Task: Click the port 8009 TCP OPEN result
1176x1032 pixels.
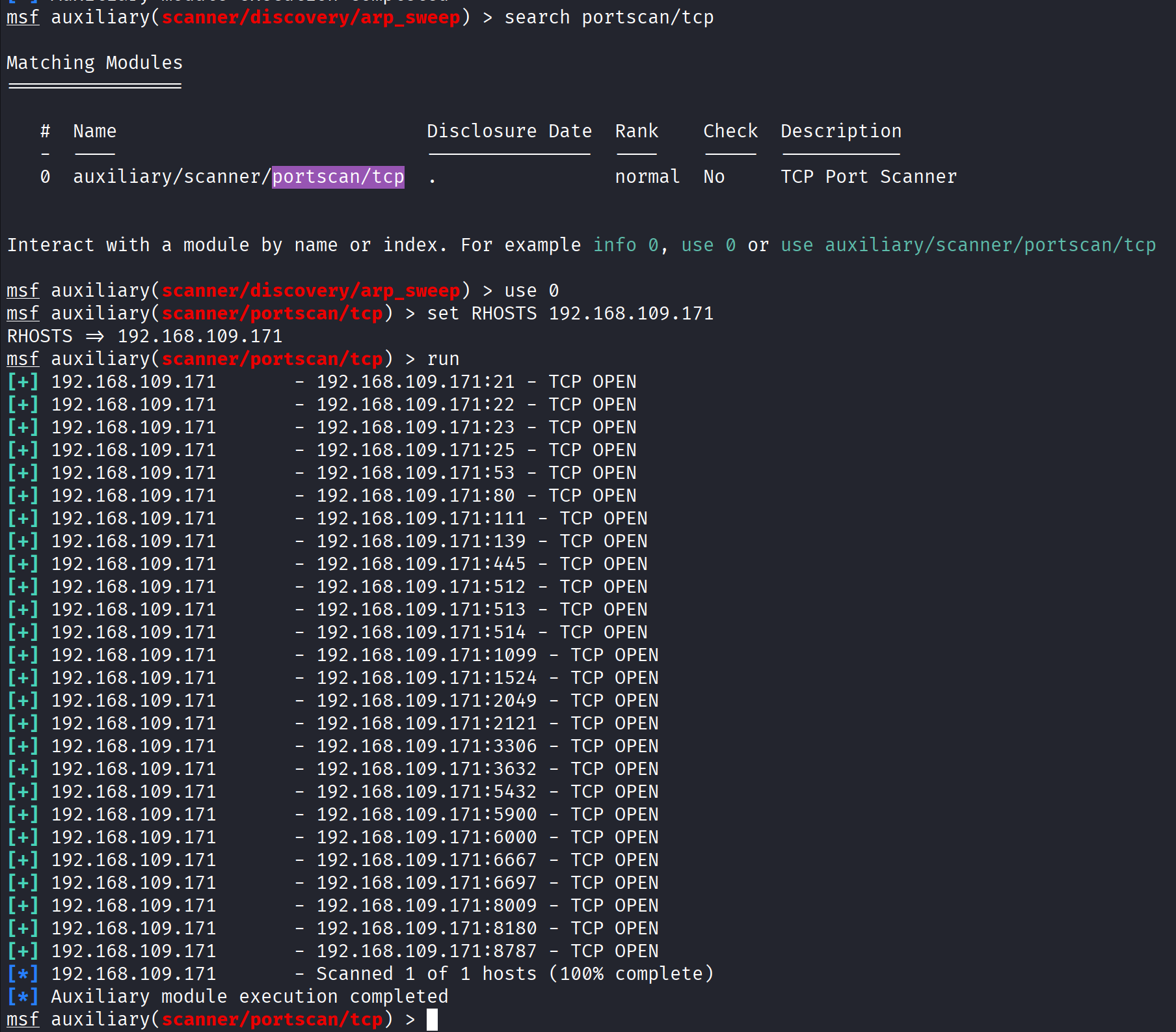Action: click(332, 905)
